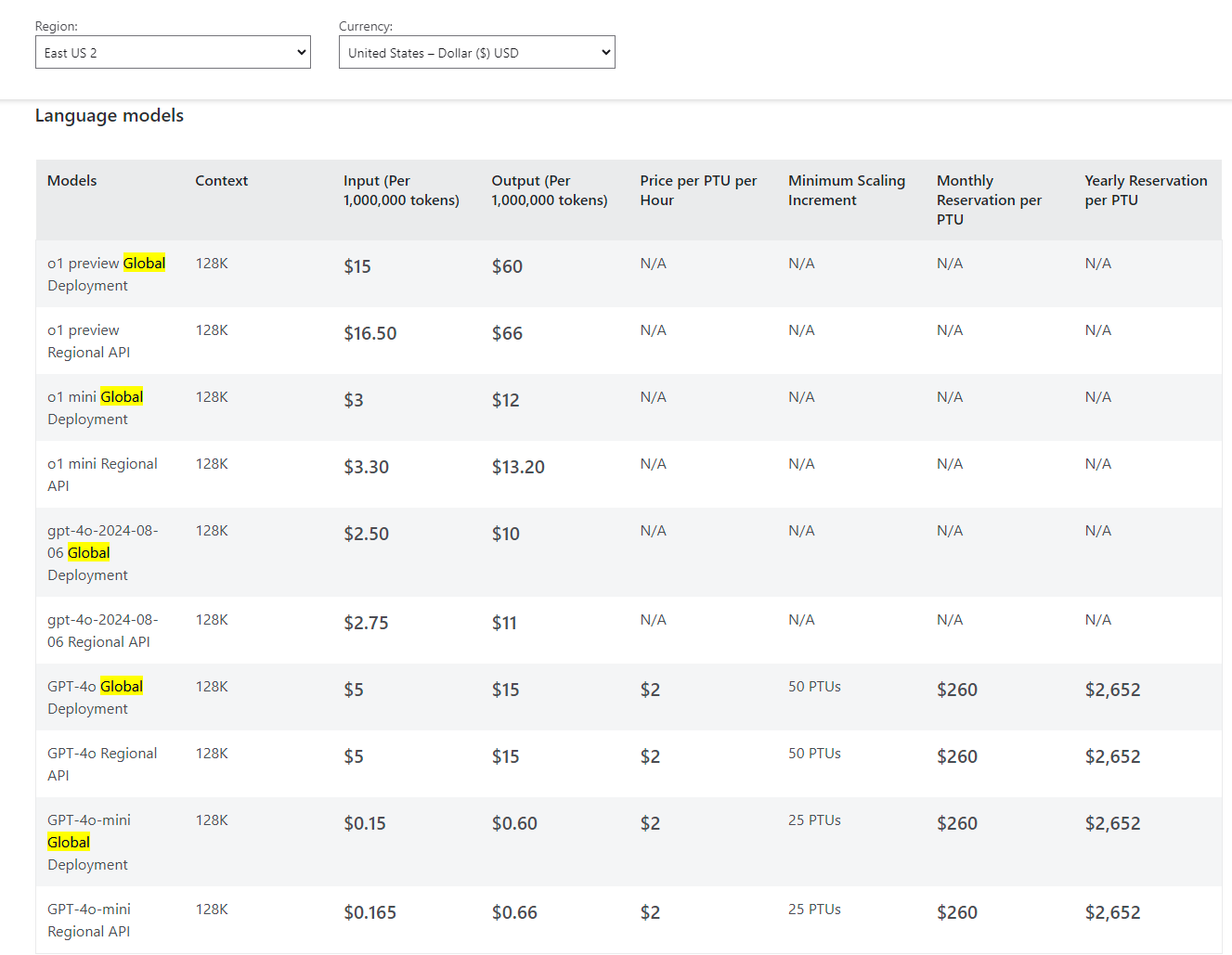The image size is (1232, 955).
Task: Click the $0.60 output price
Action: coord(515,823)
